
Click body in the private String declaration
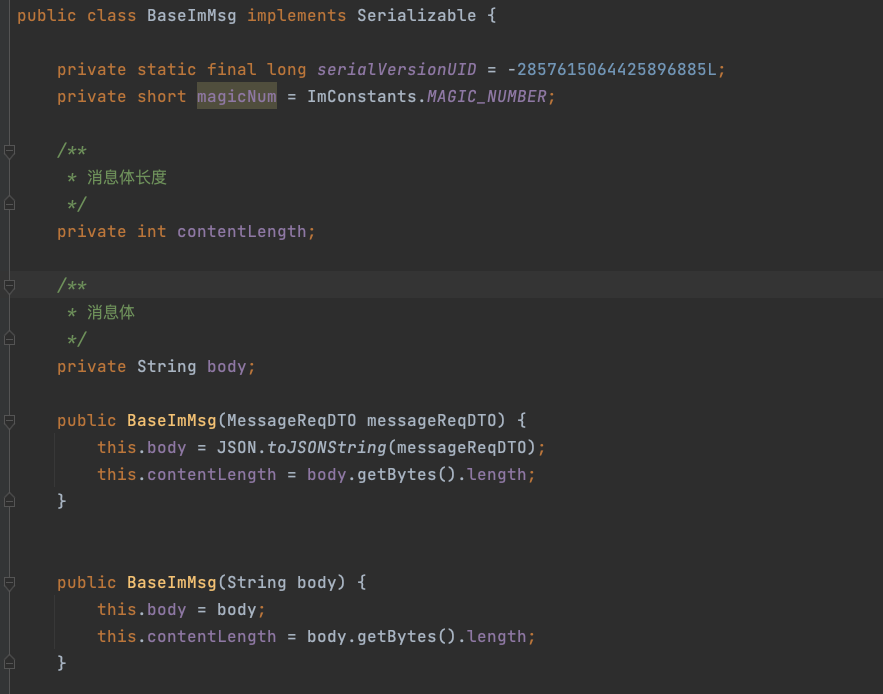tap(226, 367)
